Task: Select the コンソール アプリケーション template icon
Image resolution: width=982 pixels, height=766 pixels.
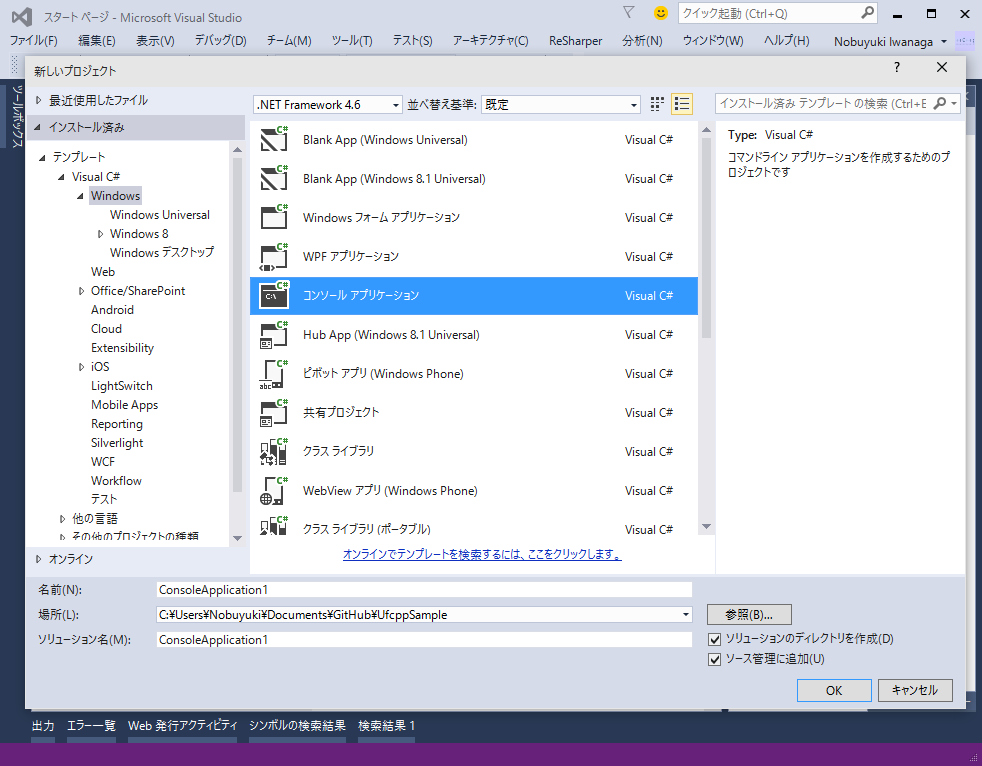Action: coord(274,295)
